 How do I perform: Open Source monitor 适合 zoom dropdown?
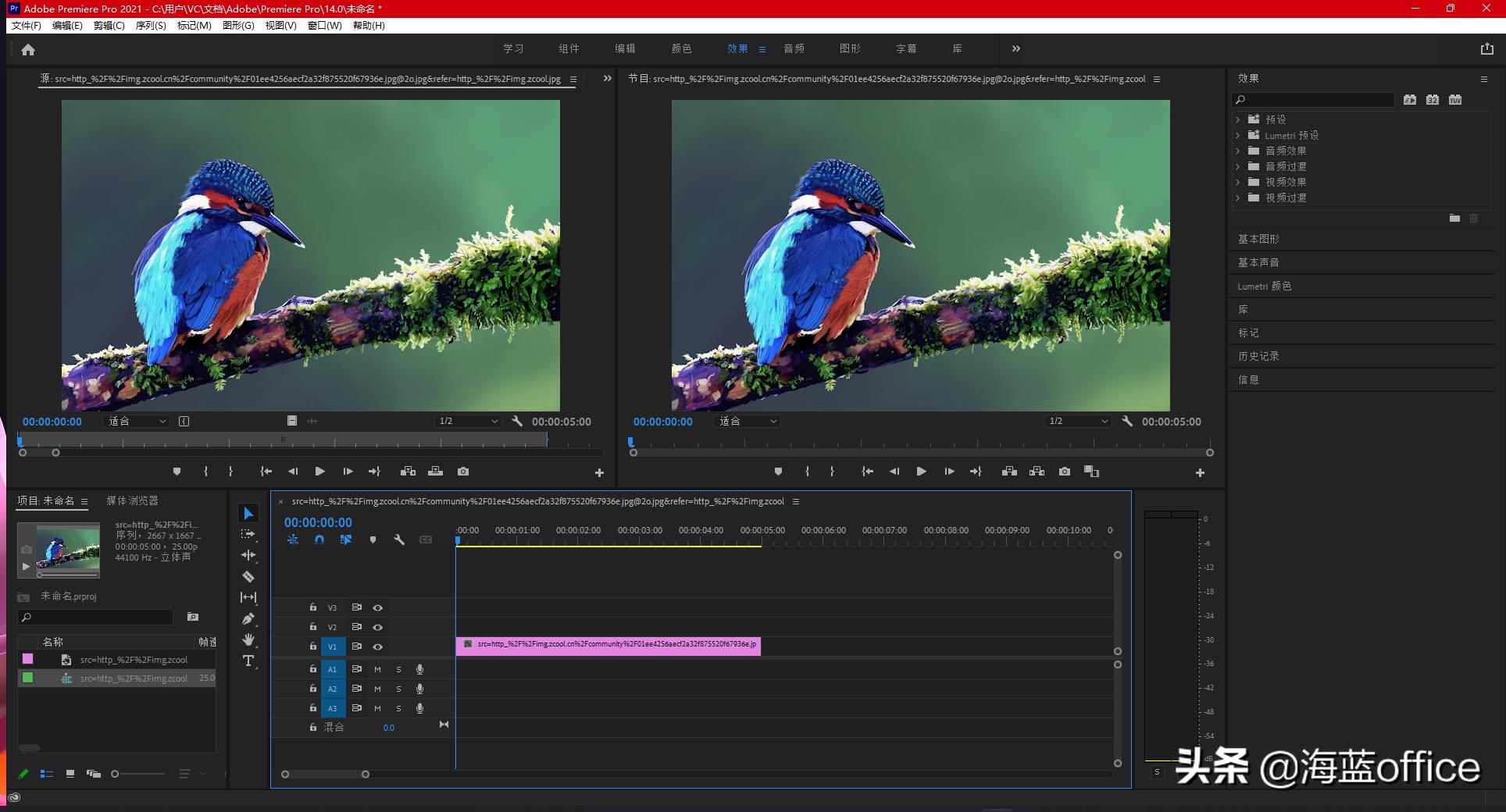(137, 422)
